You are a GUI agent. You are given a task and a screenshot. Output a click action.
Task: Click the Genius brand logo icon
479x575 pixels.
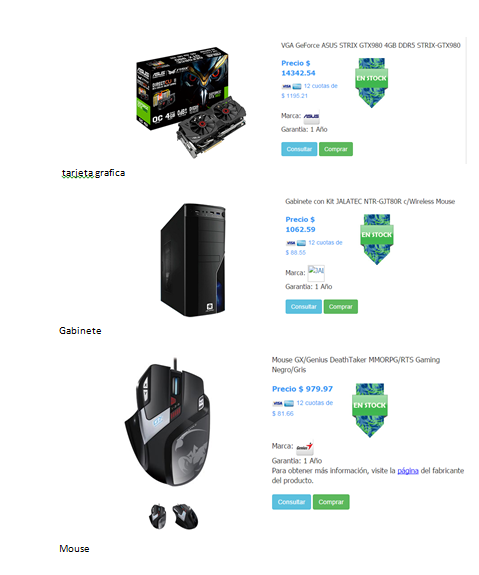coord(305,447)
